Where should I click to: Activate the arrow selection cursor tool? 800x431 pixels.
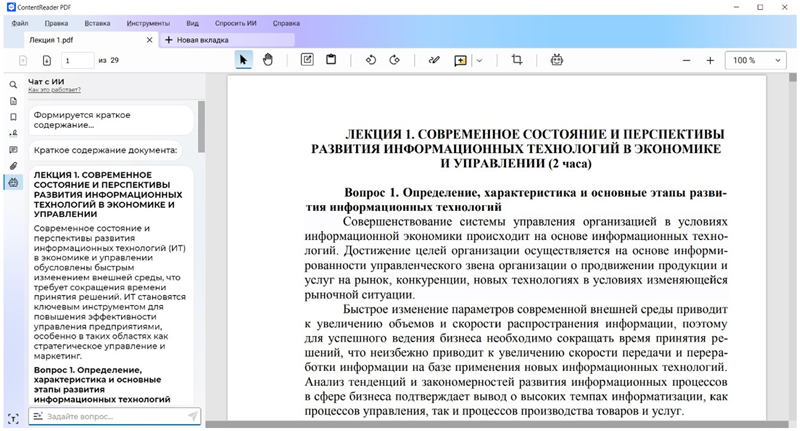(x=243, y=60)
